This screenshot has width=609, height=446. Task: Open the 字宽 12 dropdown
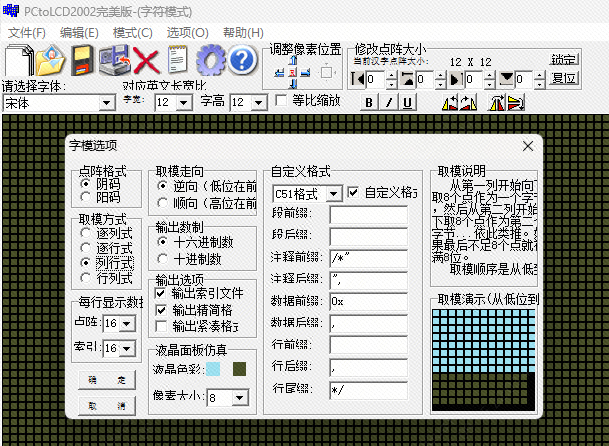[x=184, y=103]
